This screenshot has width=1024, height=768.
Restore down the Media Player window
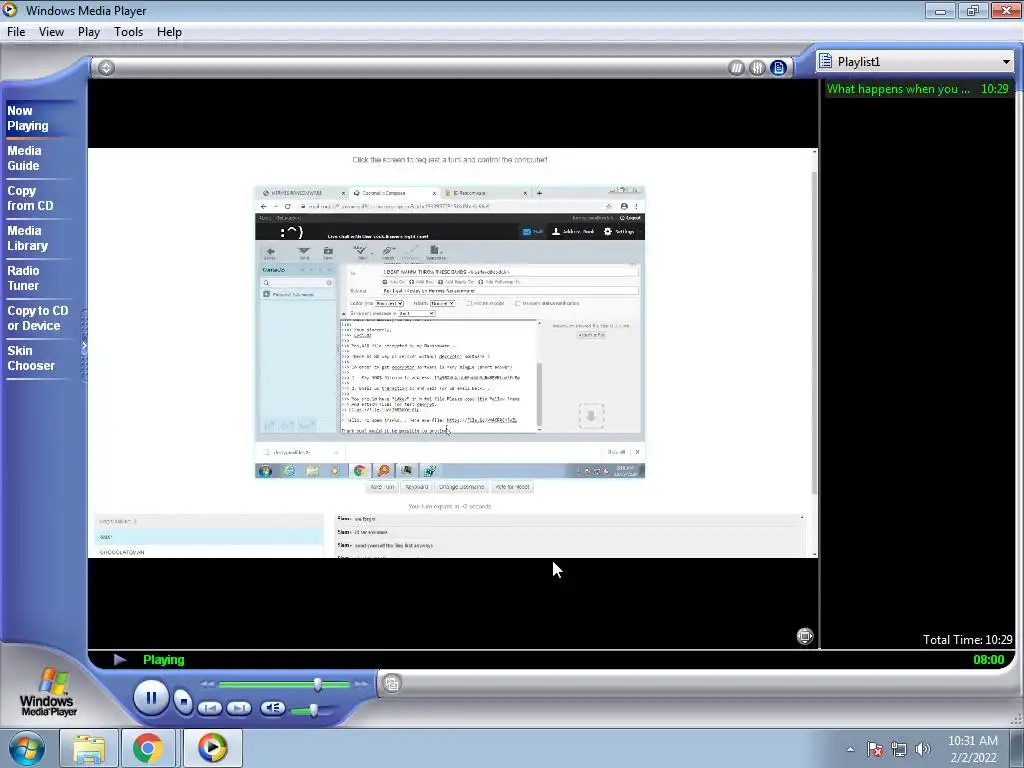tap(973, 10)
